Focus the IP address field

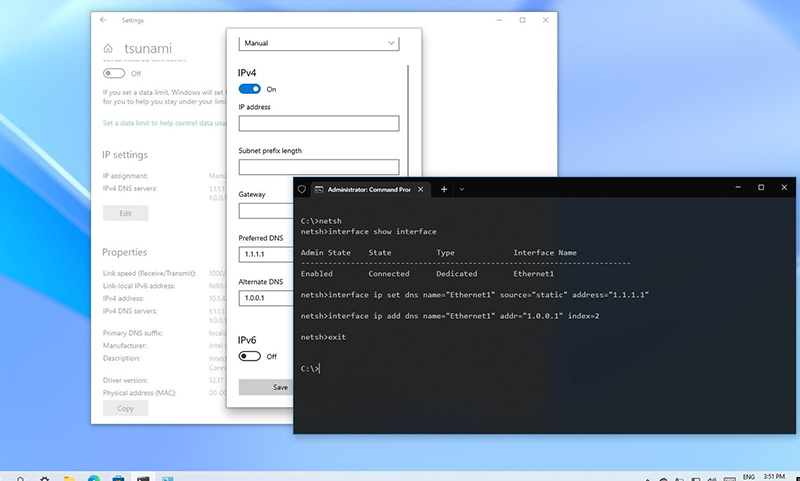point(319,123)
